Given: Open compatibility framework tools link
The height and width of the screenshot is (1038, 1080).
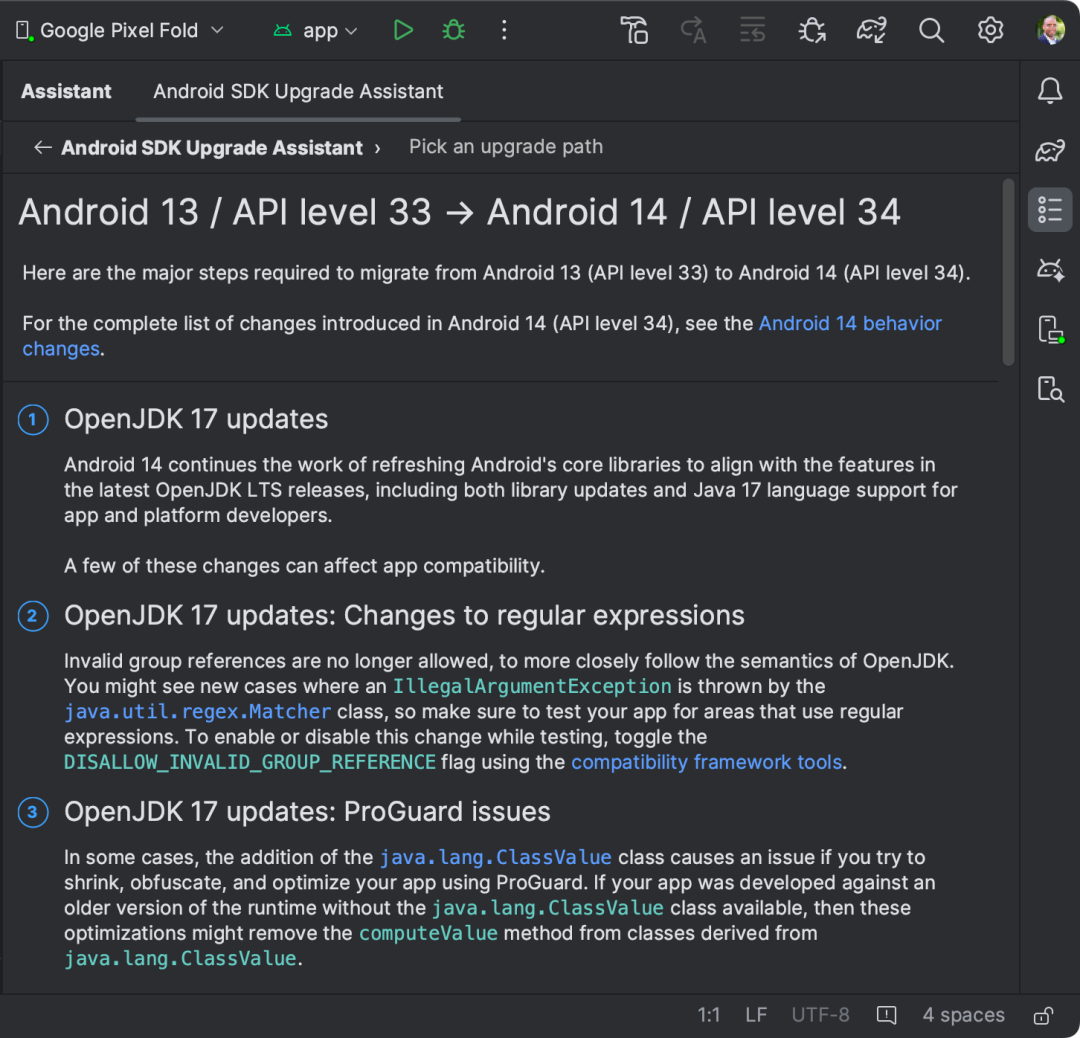Looking at the screenshot, I should point(707,762).
